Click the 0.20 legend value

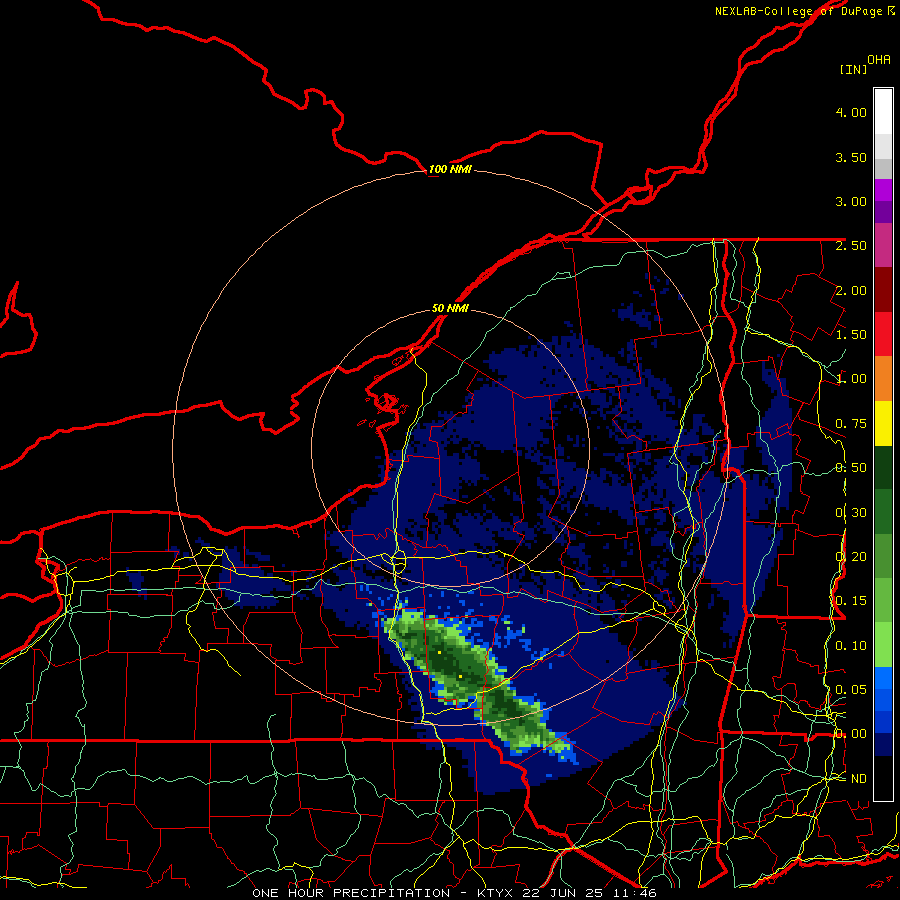click(851, 557)
